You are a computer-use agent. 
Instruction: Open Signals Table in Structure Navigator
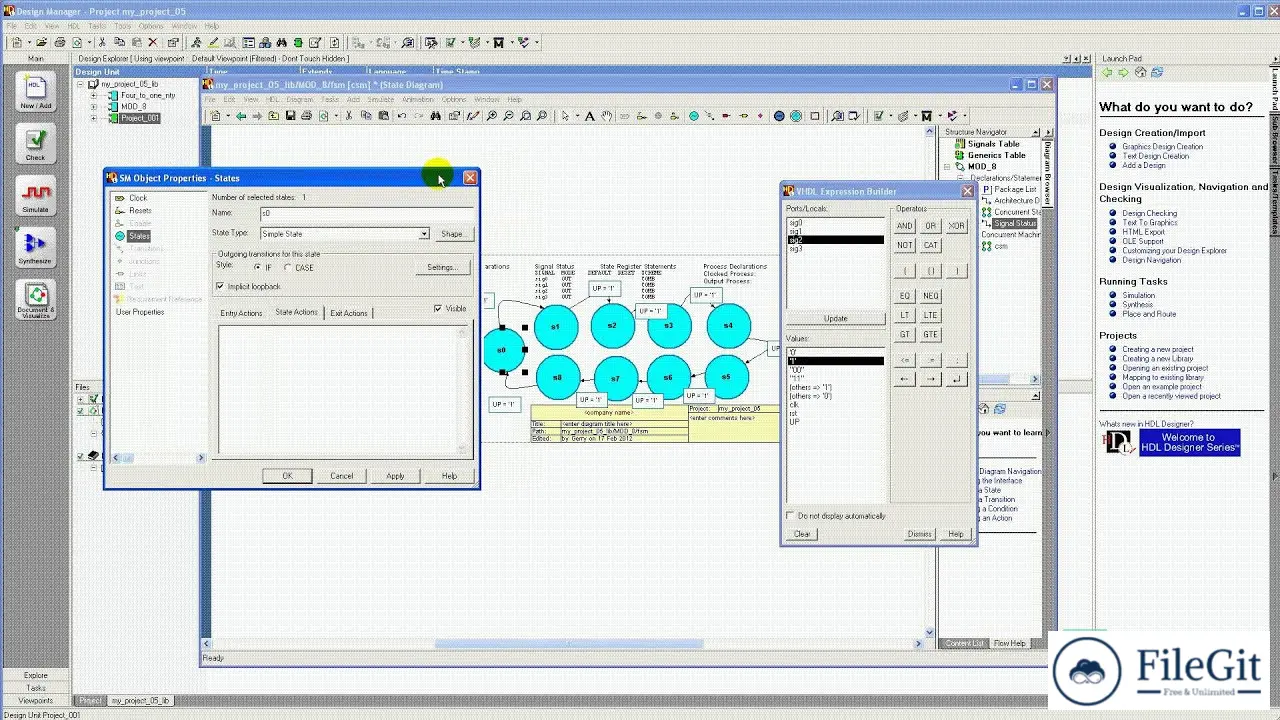993,144
